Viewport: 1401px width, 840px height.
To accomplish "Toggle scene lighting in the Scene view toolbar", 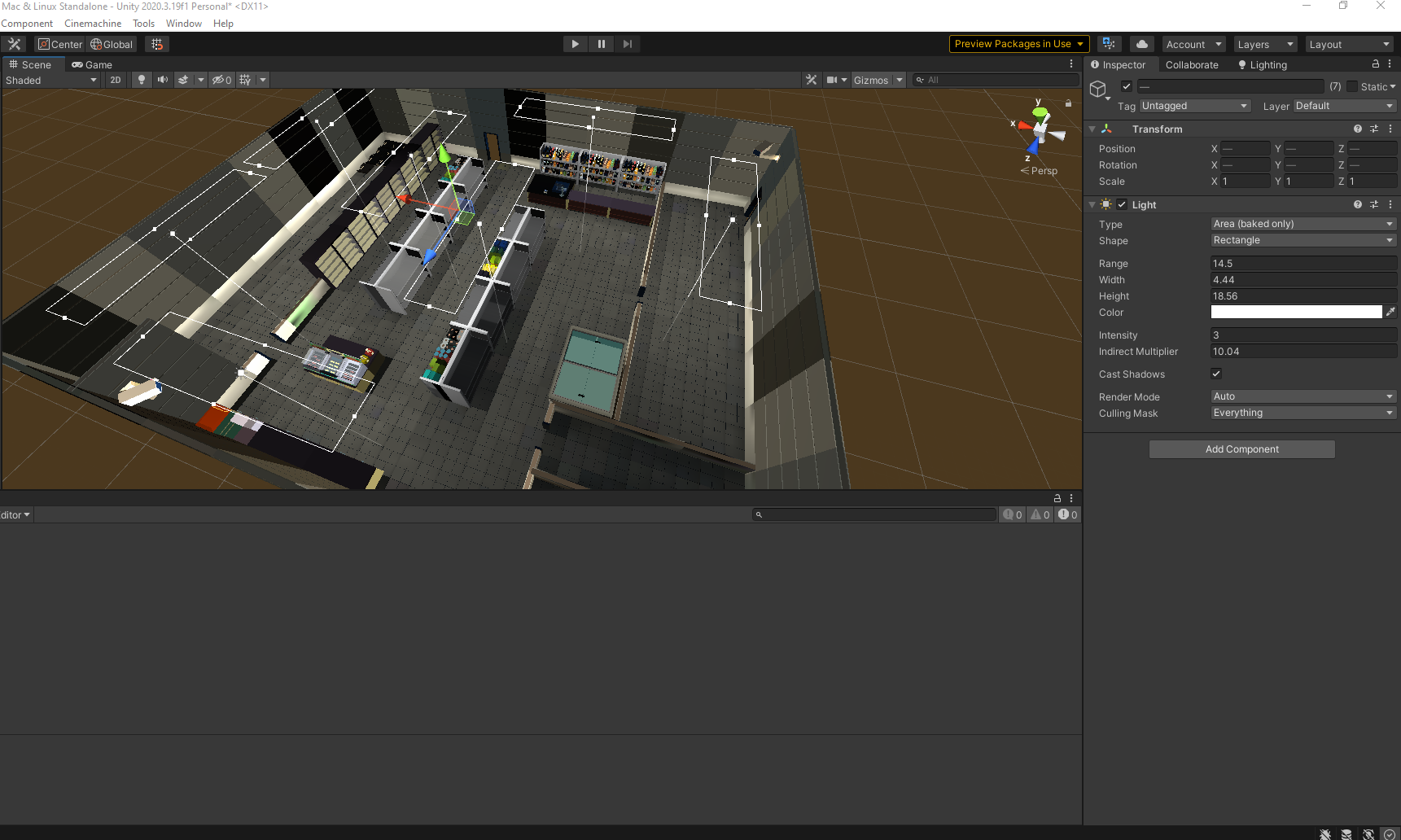I will pyautogui.click(x=142, y=80).
